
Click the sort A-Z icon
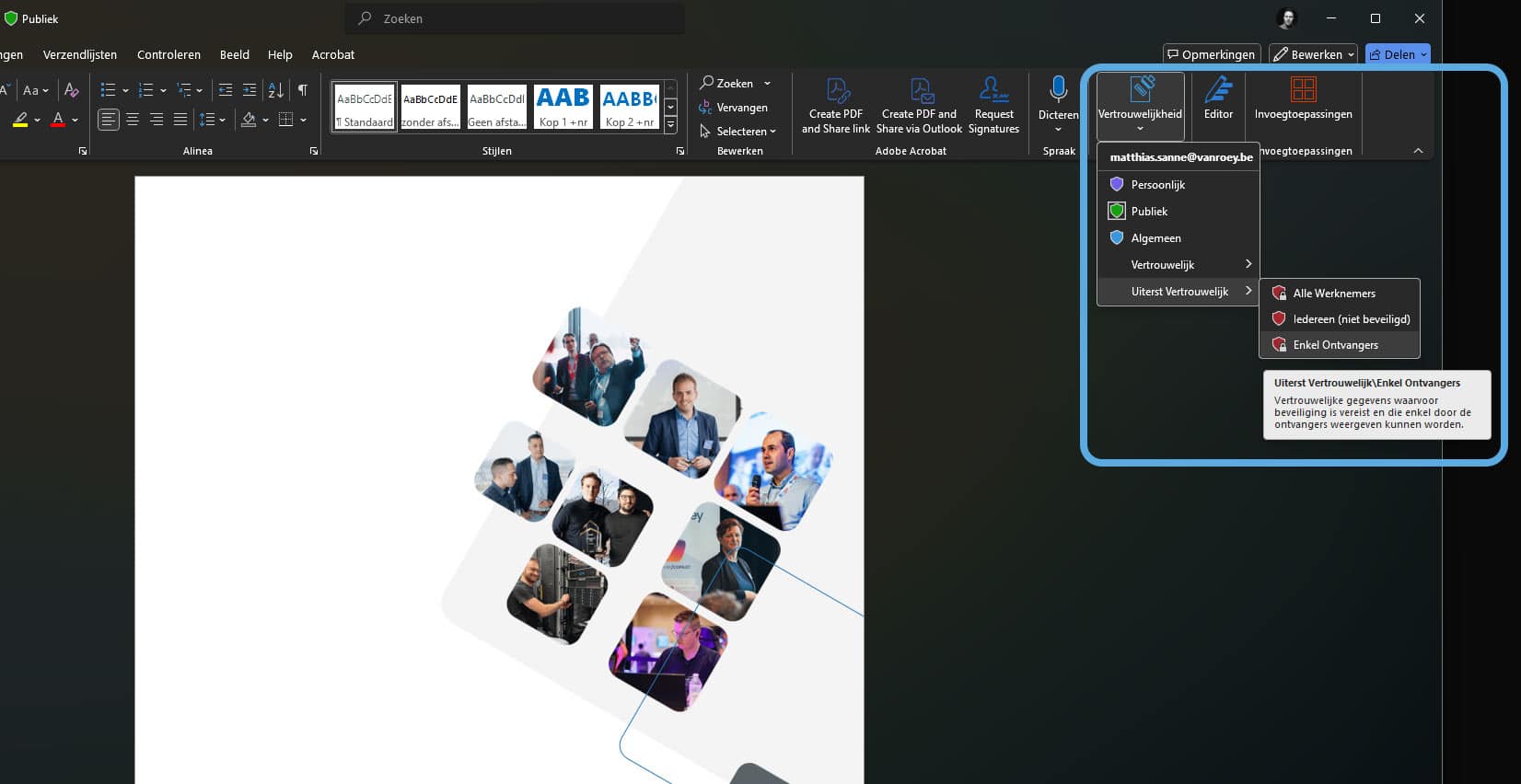(275, 90)
